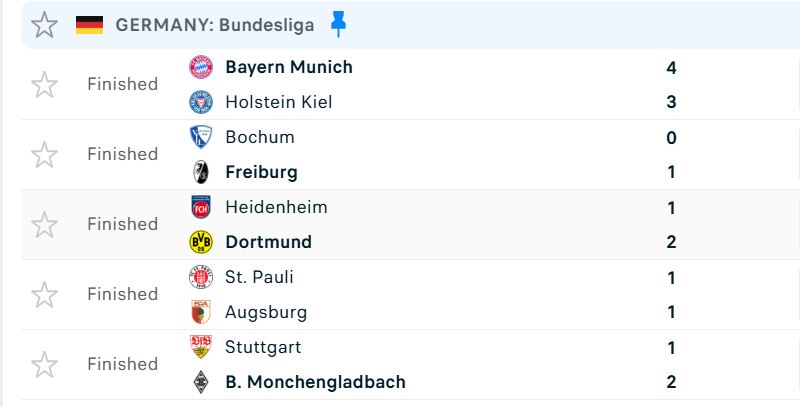
Task: Click the Augsburg team logo
Action: point(201,312)
